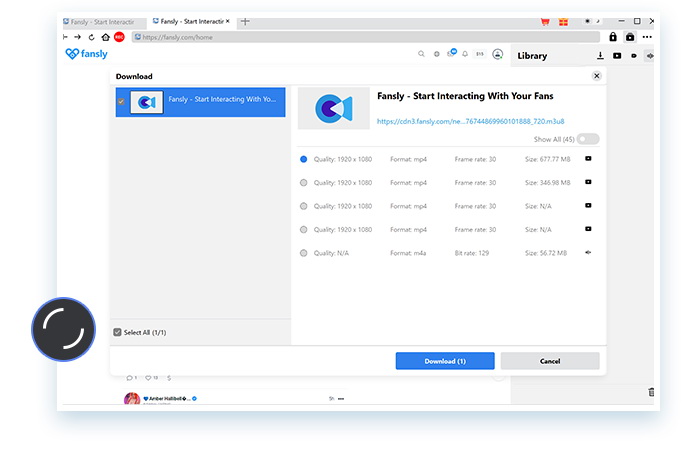Open the three-dot browser menu
This screenshot has width=684, height=449.
[x=647, y=37]
